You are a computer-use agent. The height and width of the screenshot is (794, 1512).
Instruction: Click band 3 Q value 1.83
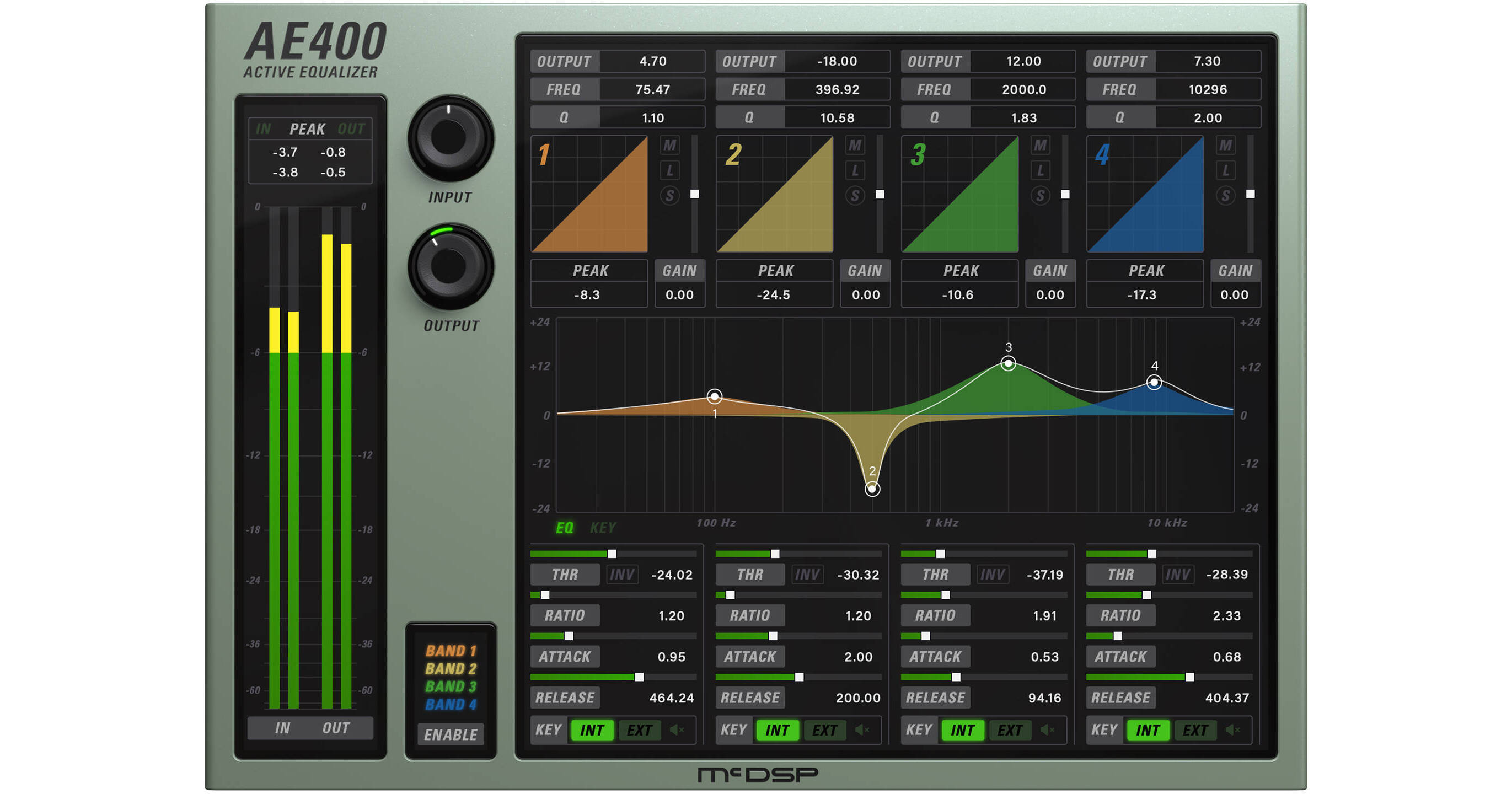1023,118
